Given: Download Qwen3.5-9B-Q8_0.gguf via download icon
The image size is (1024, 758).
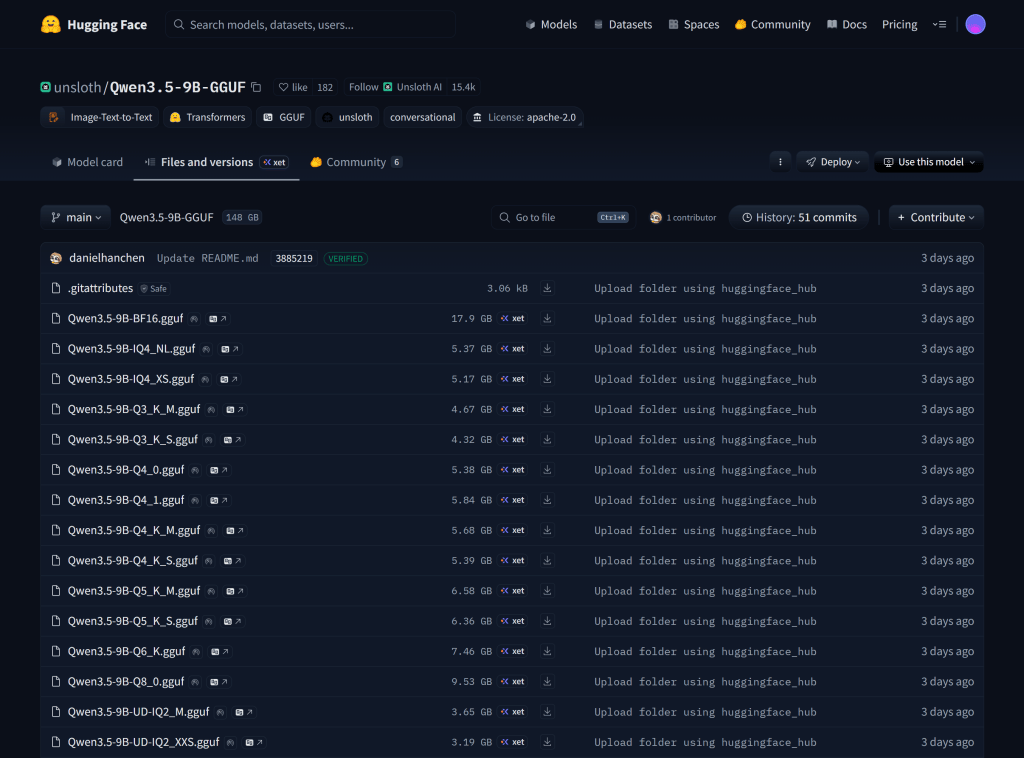Looking at the screenshot, I should (547, 682).
